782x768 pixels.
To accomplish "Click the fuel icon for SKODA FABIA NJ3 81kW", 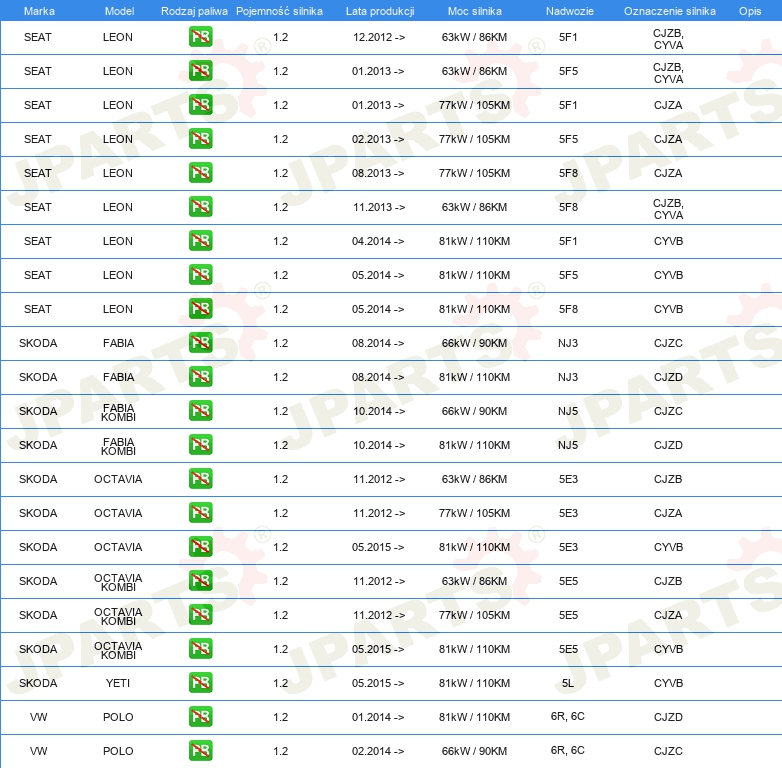I will coord(200,377).
